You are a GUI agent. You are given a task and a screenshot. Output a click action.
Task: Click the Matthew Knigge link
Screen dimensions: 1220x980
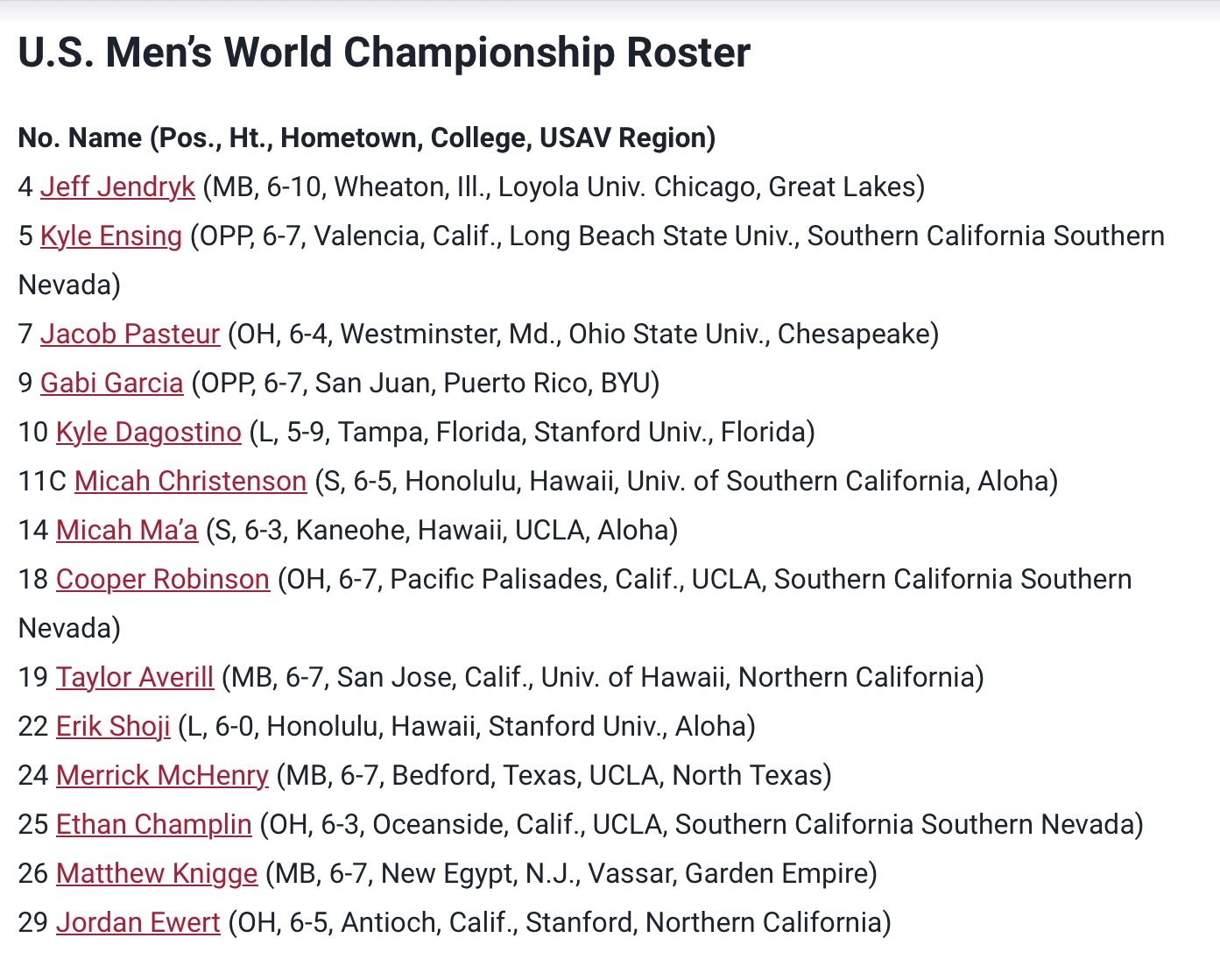click(x=157, y=873)
